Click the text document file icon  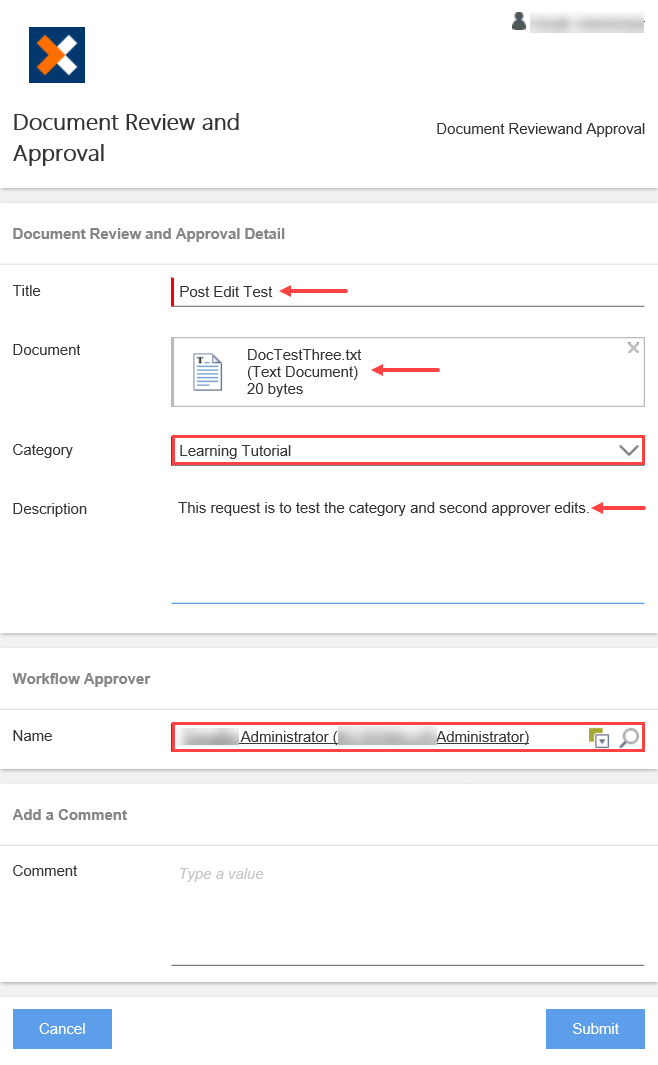(x=206, y=371)
